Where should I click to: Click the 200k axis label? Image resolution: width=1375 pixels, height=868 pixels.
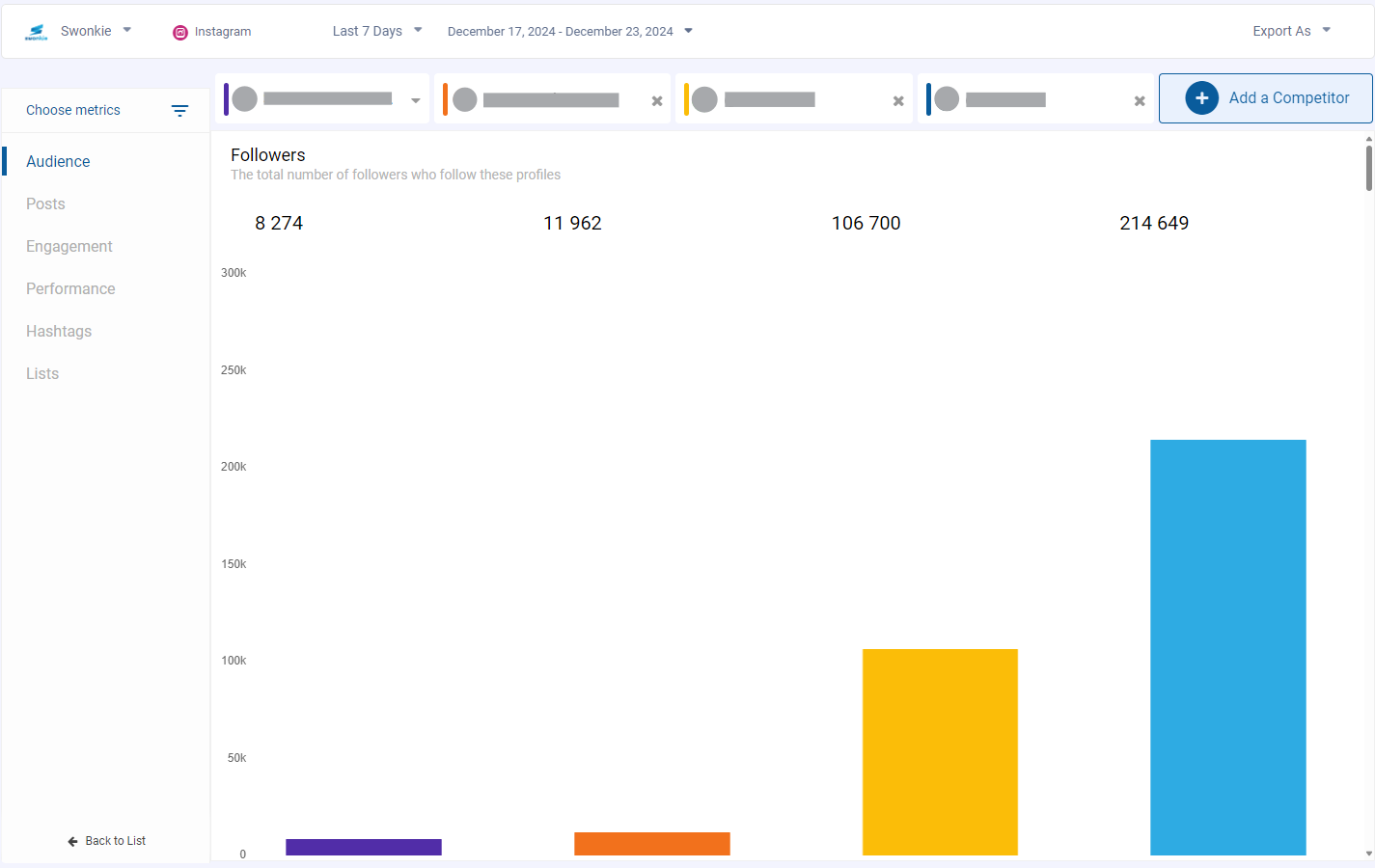click(x=234, y=467)
